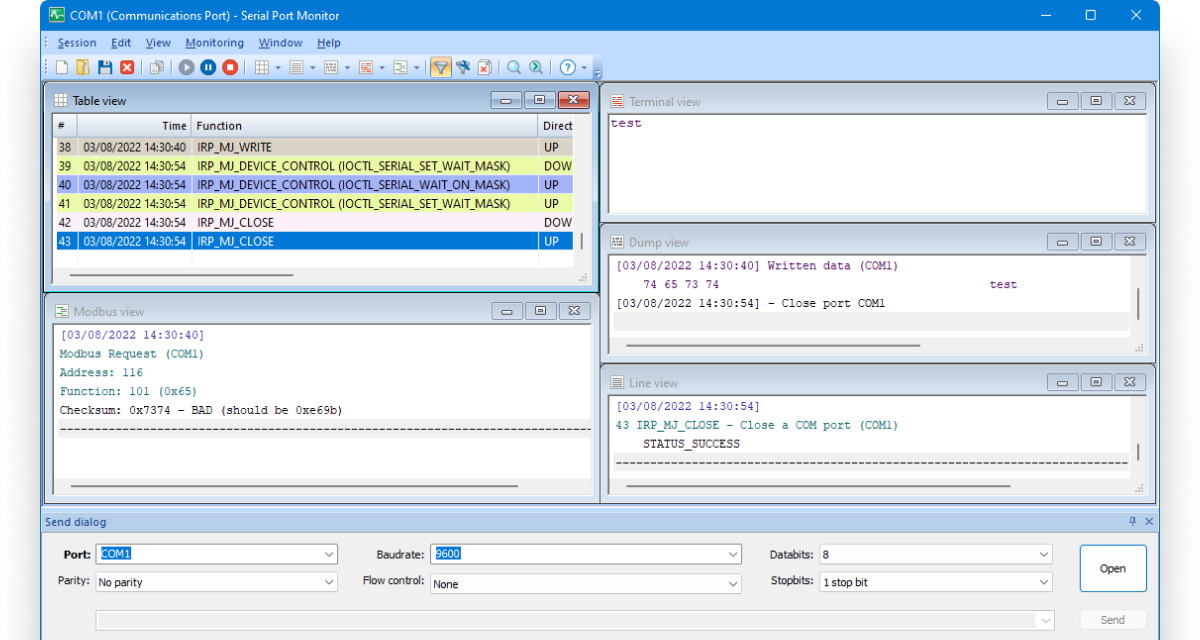Click the Save session floppy icon

tap(105, 68)
